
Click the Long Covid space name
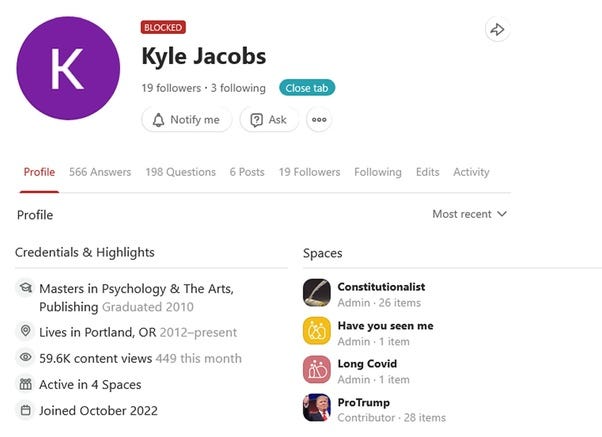(367, 364)
